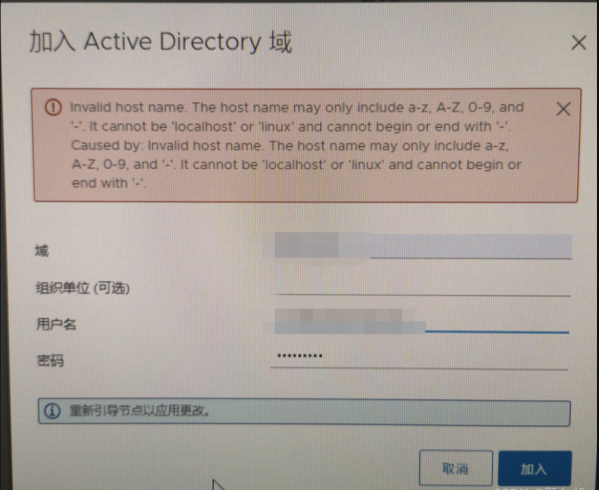The width and height of the screenshot is (599, 490).
Task: Close the 加入 Active Directory 域 dialog
Action: point(579,42)
